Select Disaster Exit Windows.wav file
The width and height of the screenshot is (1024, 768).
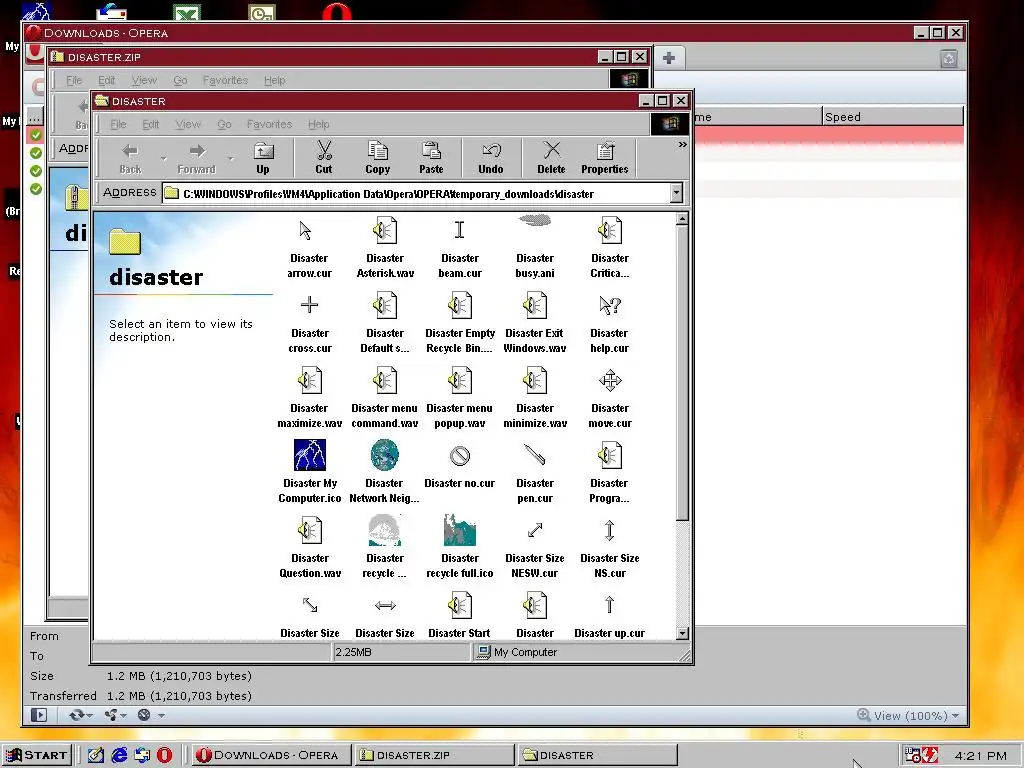pos(535,323)
